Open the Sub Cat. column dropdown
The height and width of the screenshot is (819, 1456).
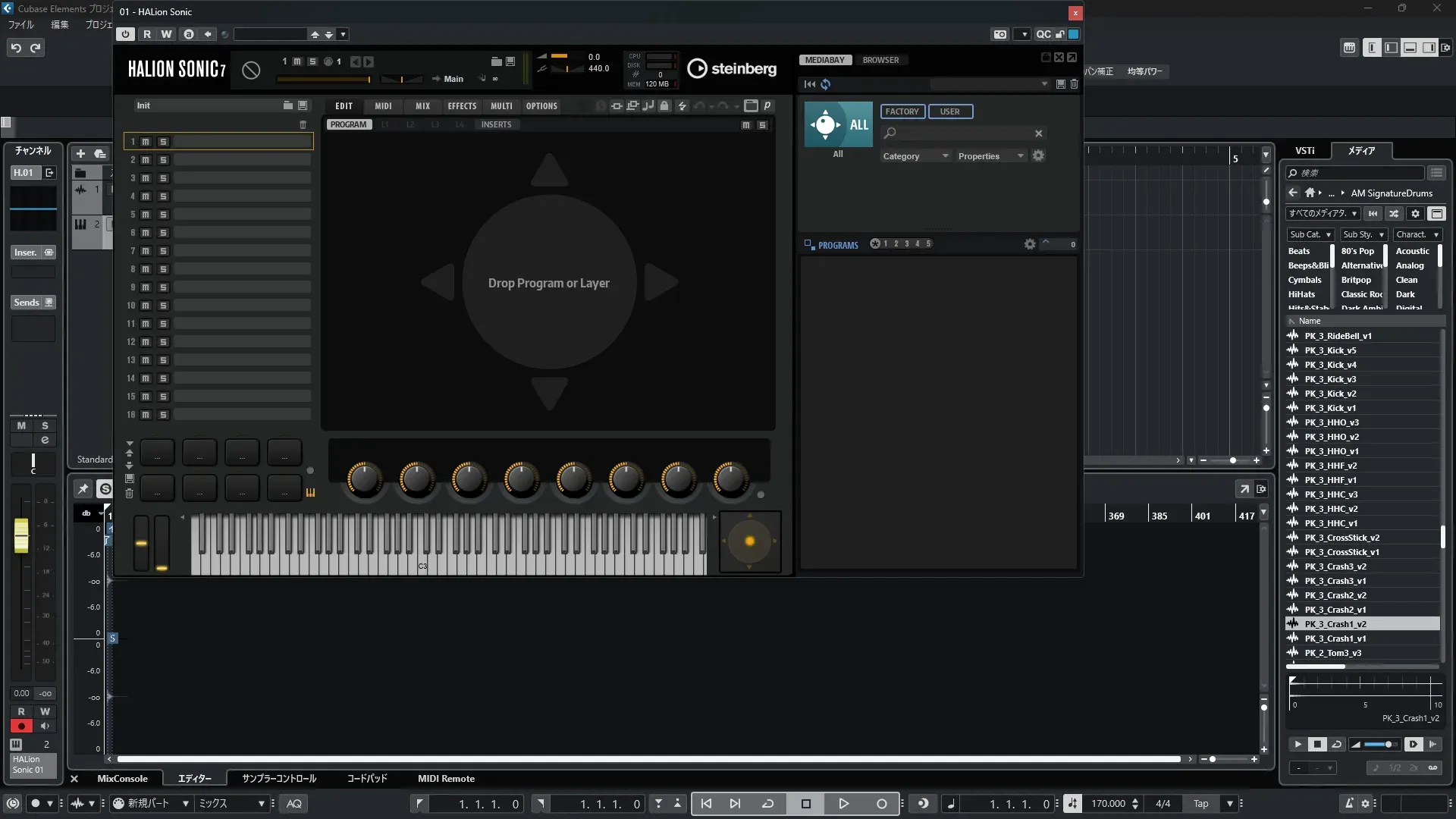point(1310,235)
